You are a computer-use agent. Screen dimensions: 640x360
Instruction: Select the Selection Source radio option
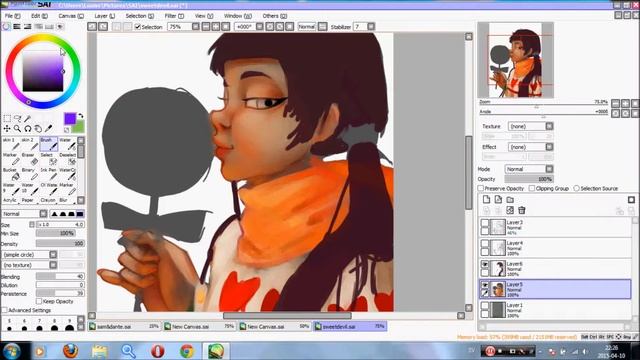click(x=576, y=188)
